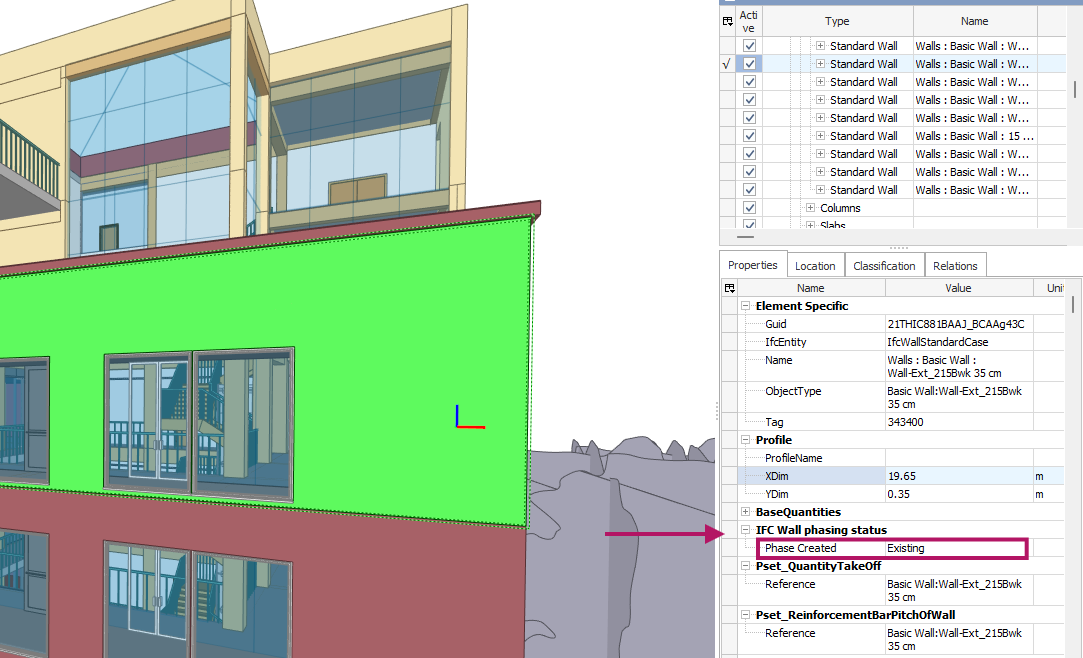Click the panel splitter grip between tree and properties

tap(898, 247)
